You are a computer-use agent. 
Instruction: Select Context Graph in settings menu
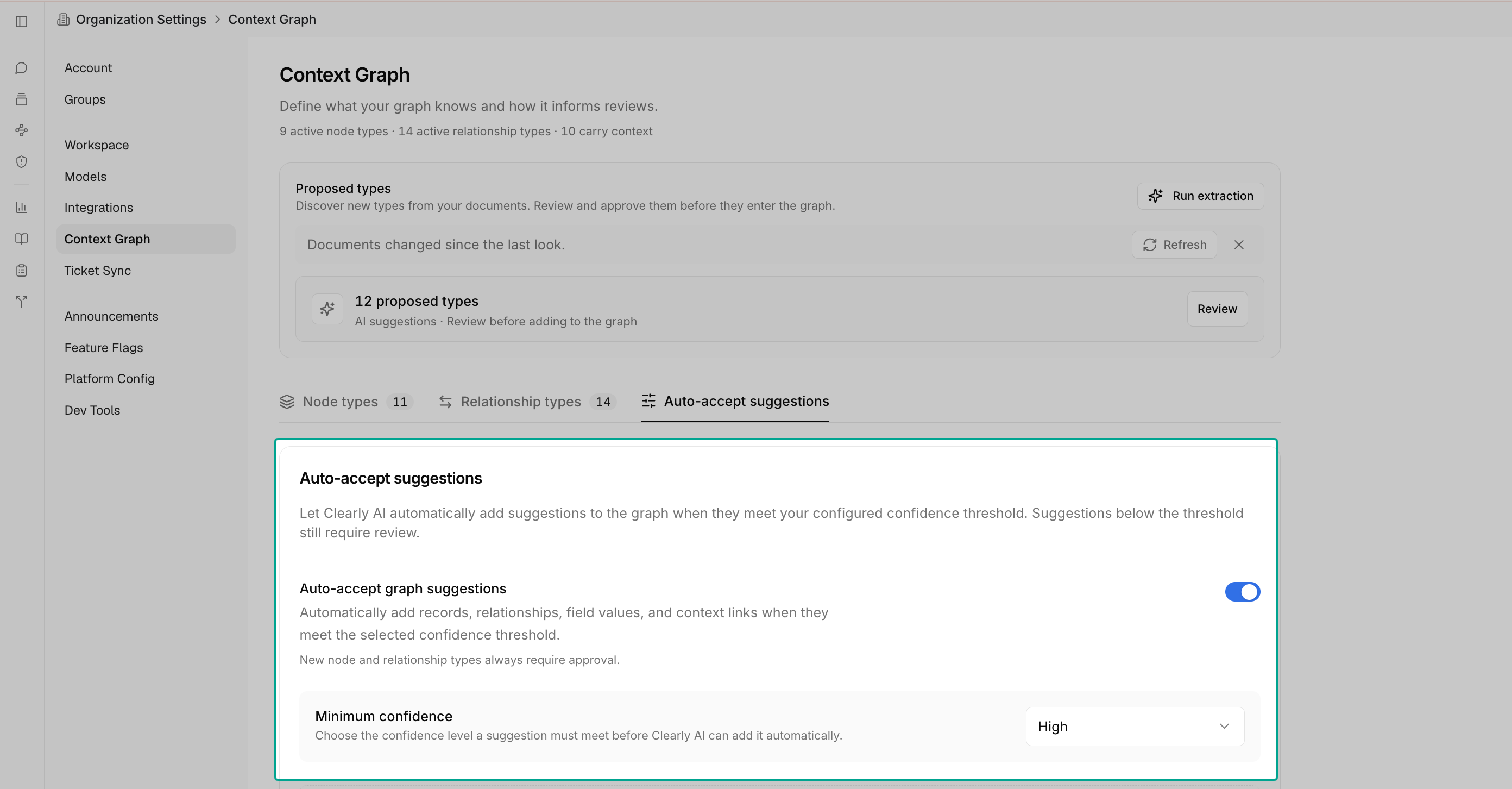(x=146, y=239)
